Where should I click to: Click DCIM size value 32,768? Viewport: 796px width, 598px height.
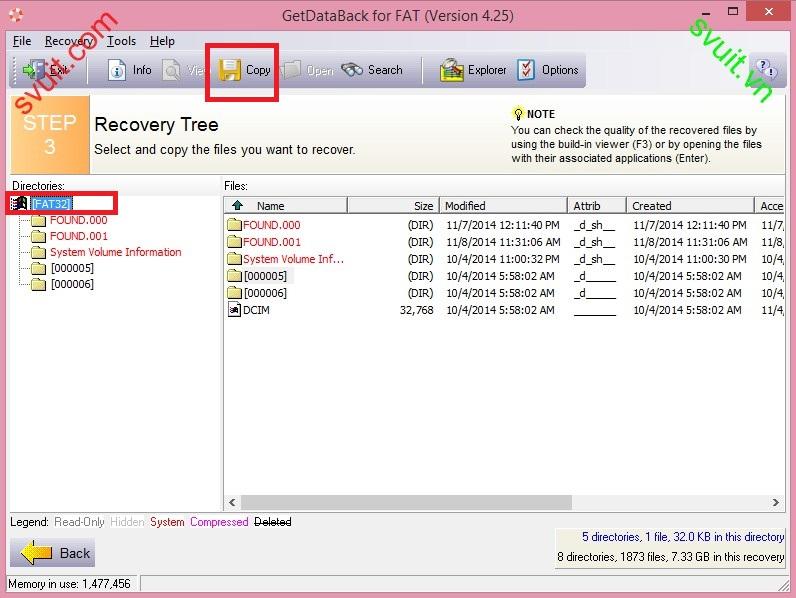click(416, 310)
